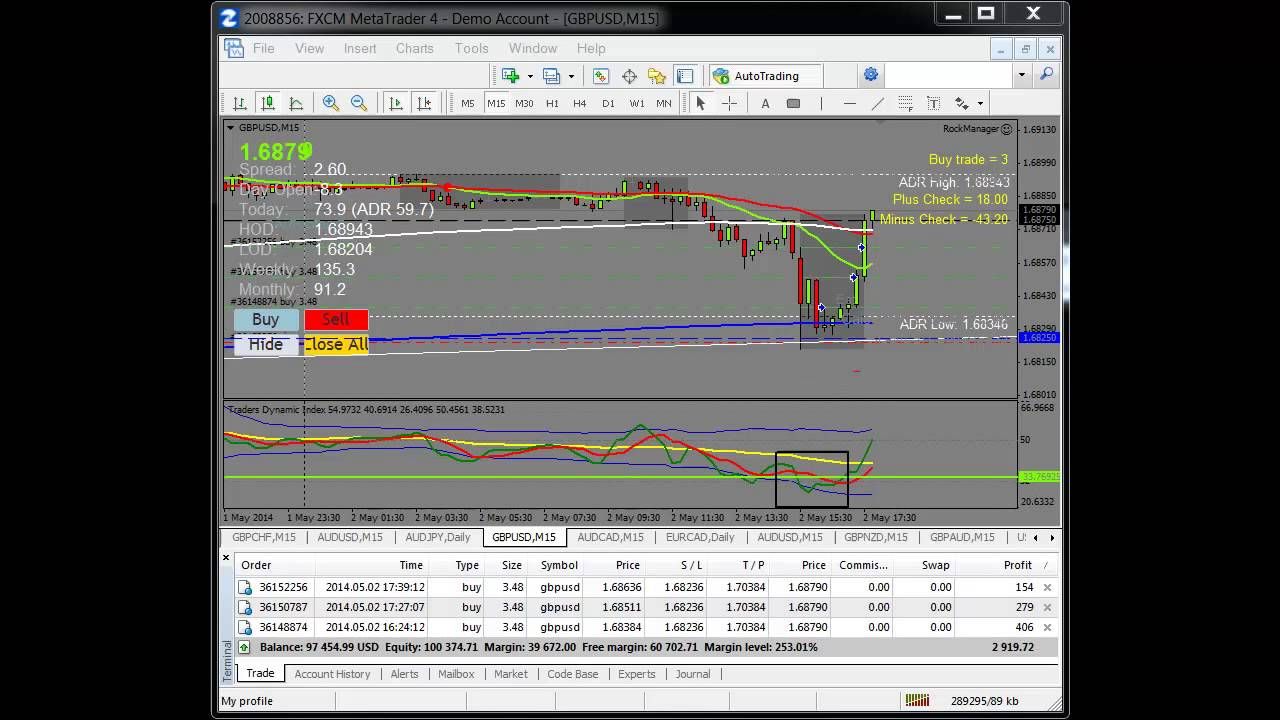Click the Close All button on chart

336,344
